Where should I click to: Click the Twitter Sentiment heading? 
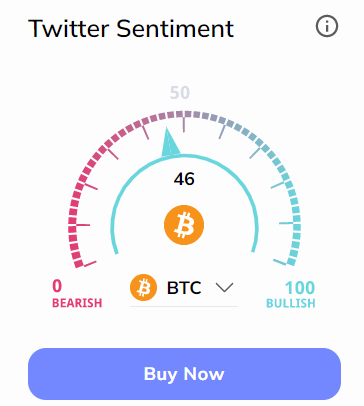[x=131, y=28]
